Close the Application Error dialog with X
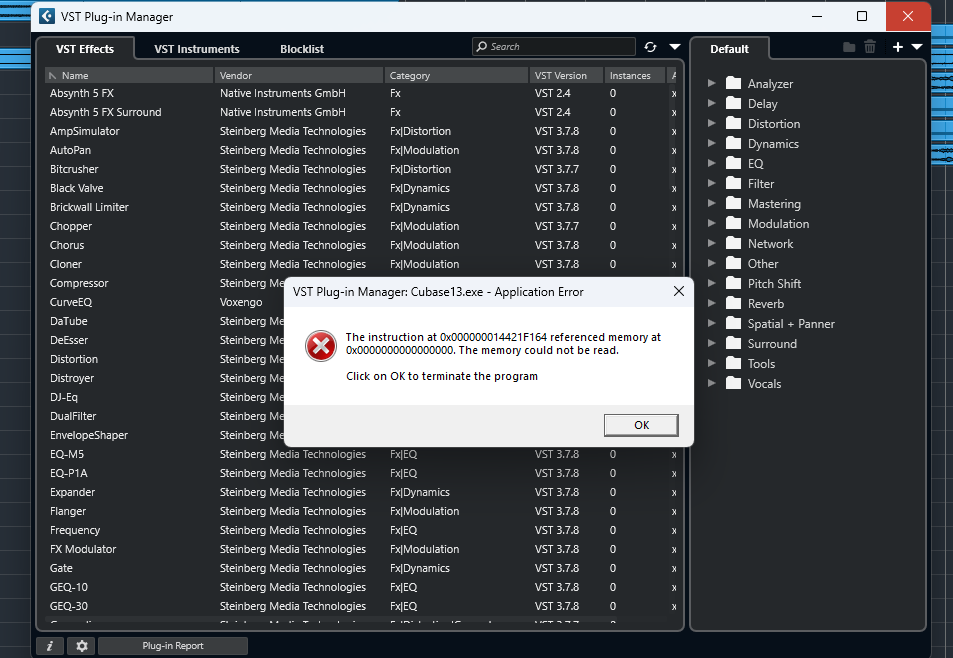The width and height of the screenshot is (953, 658). point(679,292)
